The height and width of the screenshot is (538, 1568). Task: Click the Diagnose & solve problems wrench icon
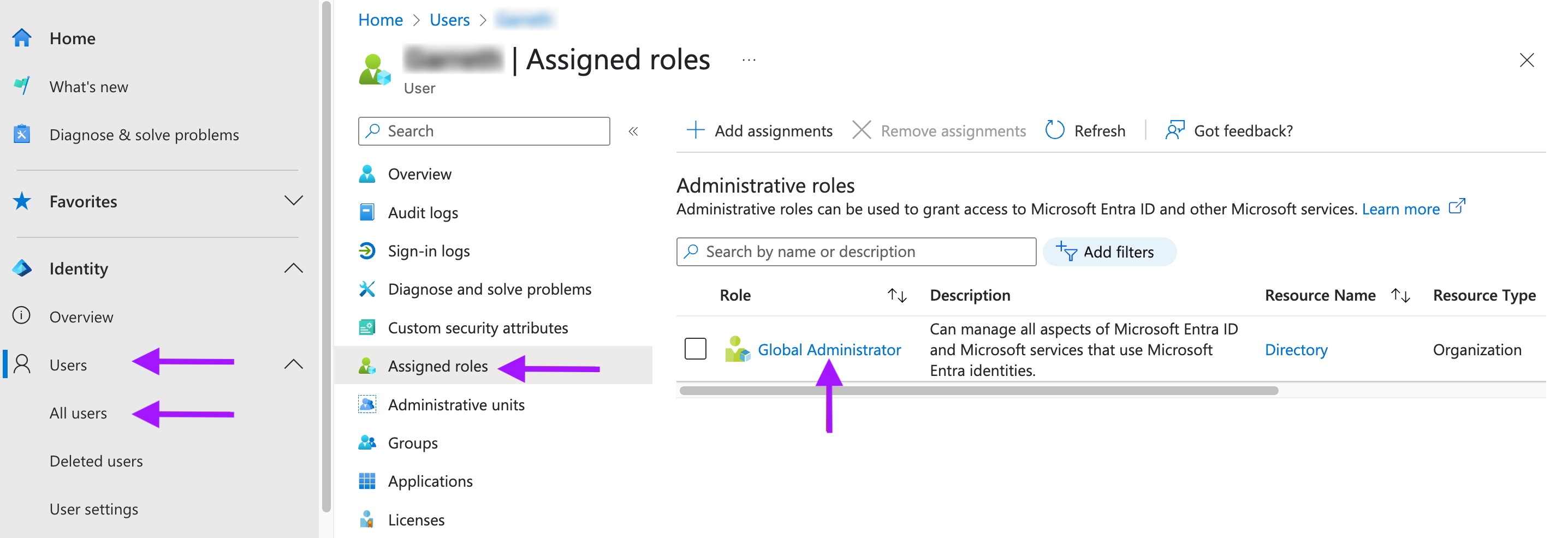click(22, 134)
